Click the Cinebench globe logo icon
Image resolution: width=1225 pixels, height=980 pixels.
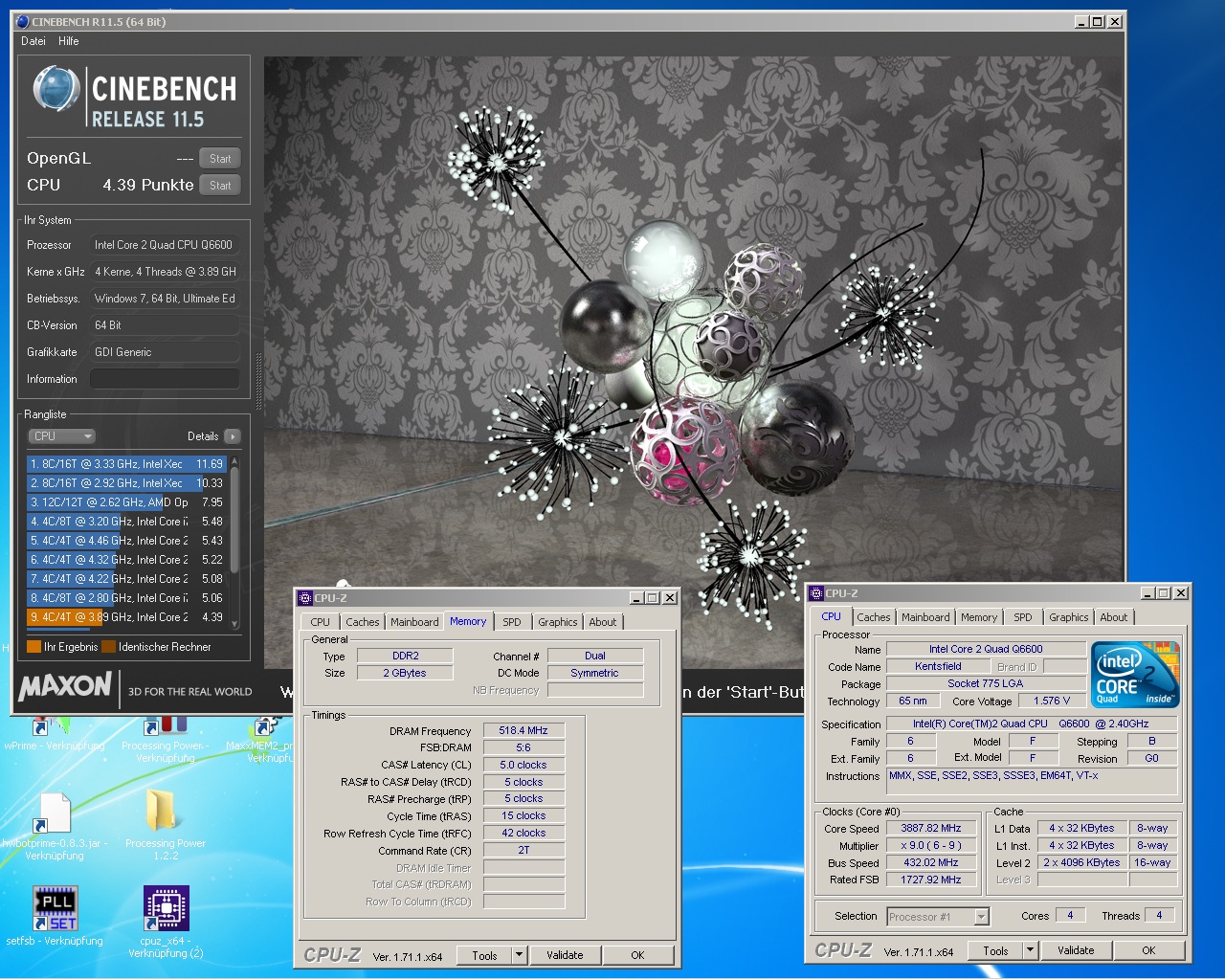56,90
